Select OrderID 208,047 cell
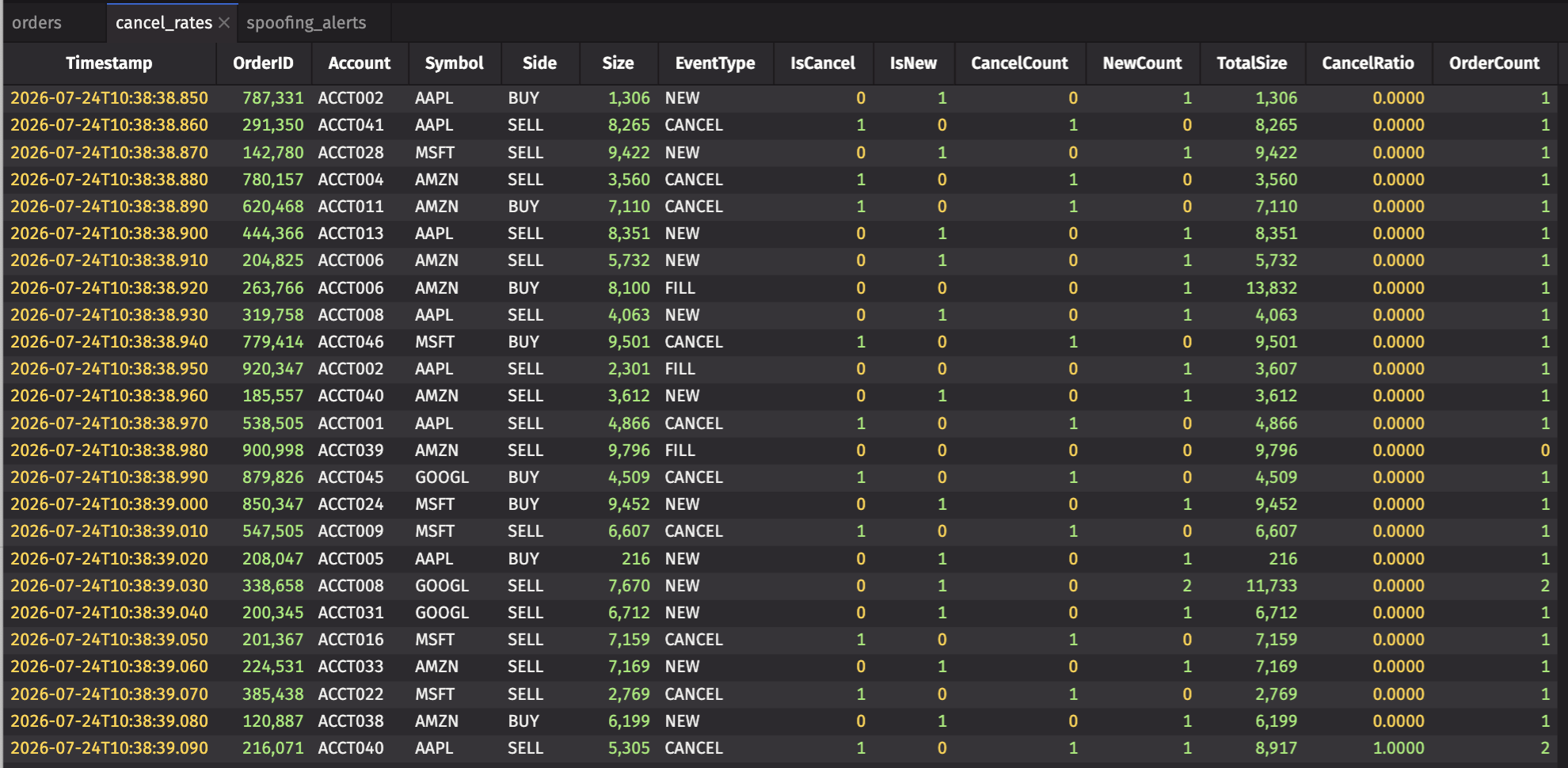The width and height of the screenshot is (1568, 768). point(264,559)
